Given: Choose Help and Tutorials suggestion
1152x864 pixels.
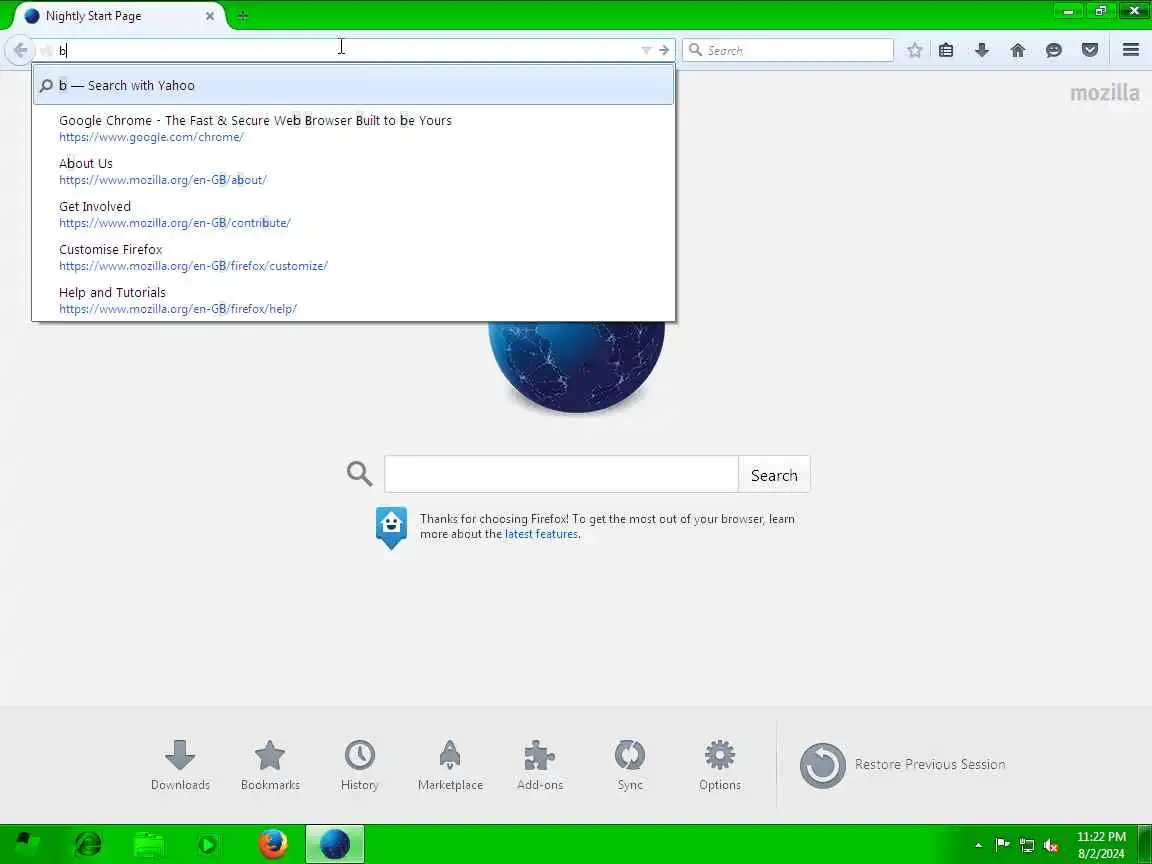Looking at the screenshot, I should pos(353,300).
